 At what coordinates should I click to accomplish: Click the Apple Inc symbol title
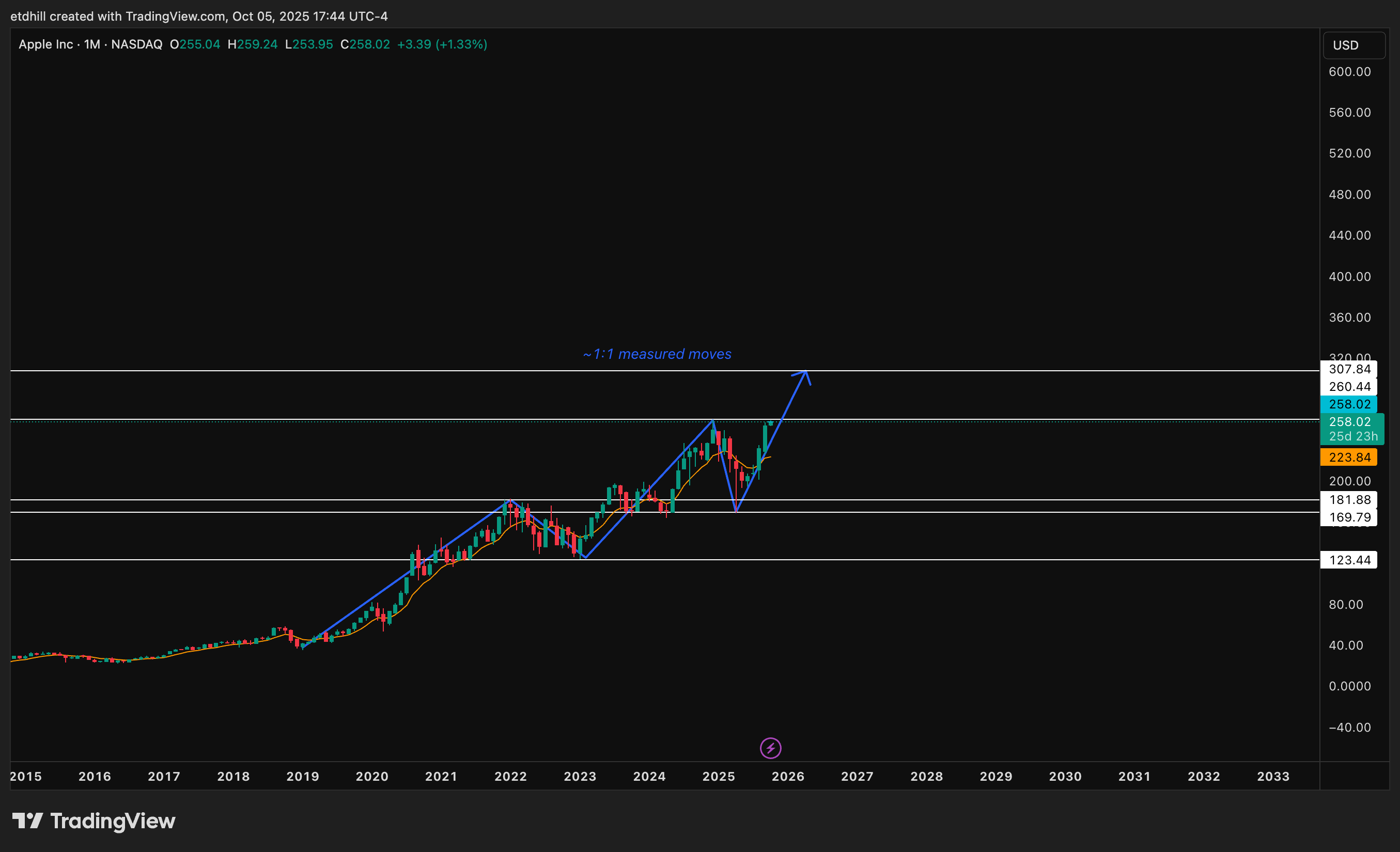[45, 44]
